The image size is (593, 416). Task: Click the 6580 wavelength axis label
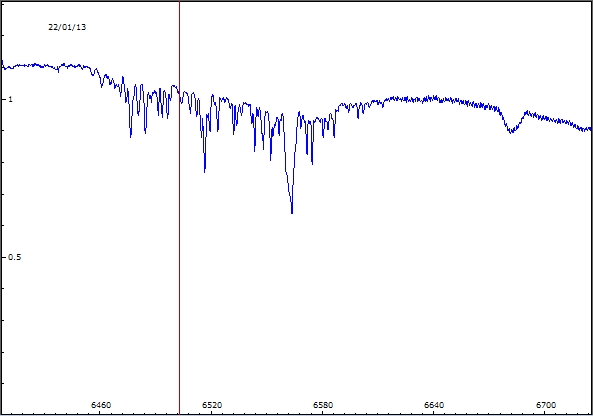[x=323, y=405]
